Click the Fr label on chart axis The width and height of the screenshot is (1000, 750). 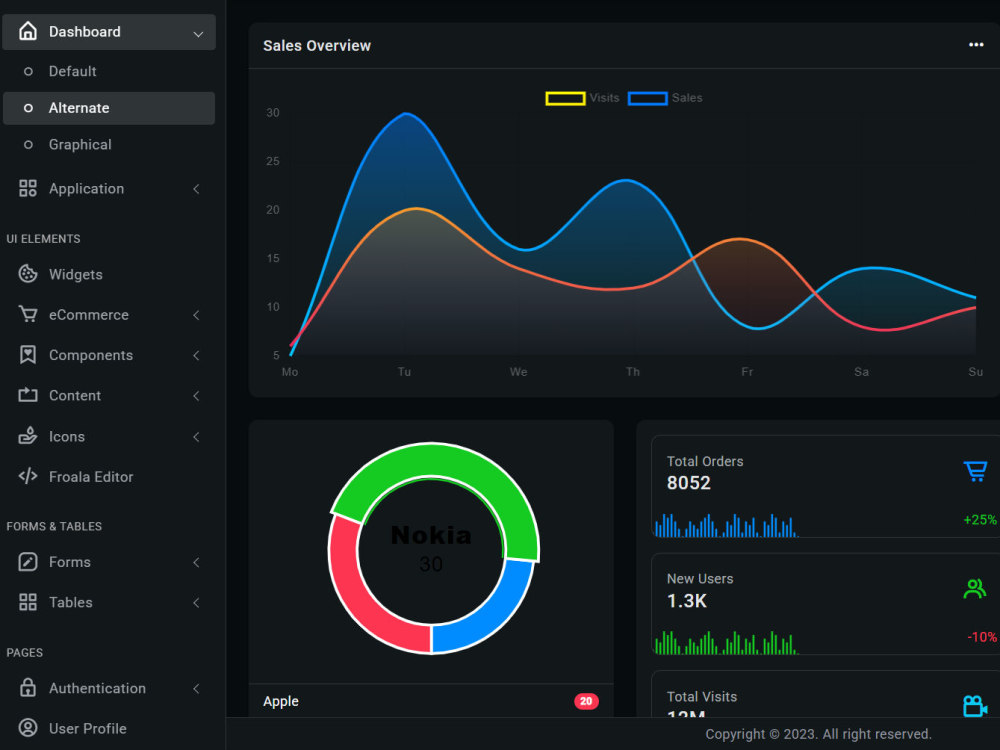tap(747, 372)
